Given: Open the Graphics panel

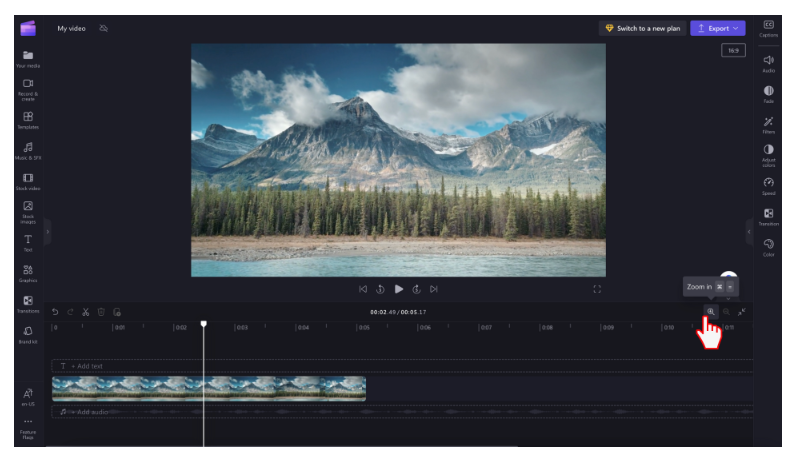Looking at the screenshot, I should tap(28, 274).
